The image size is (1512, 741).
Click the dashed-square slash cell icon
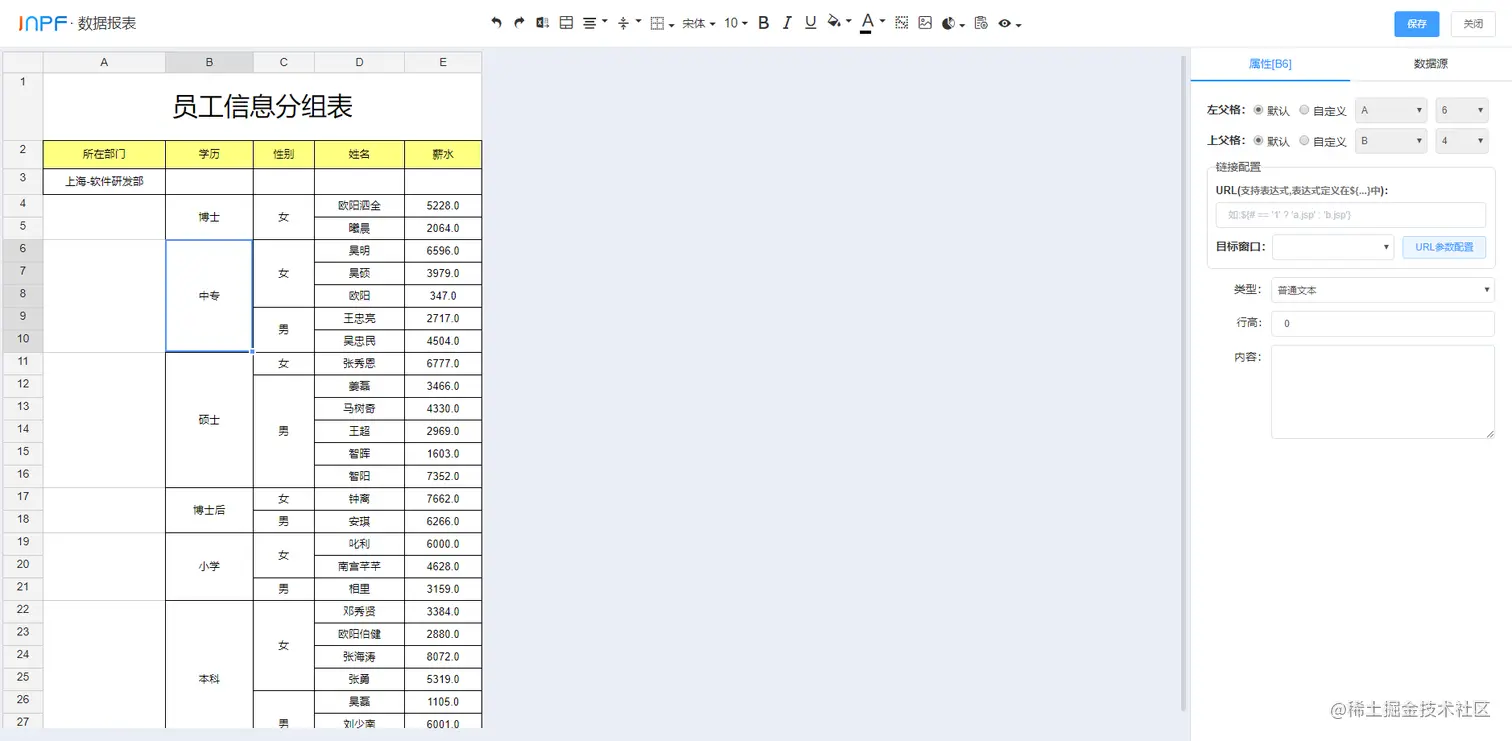(x=902, y=23)
